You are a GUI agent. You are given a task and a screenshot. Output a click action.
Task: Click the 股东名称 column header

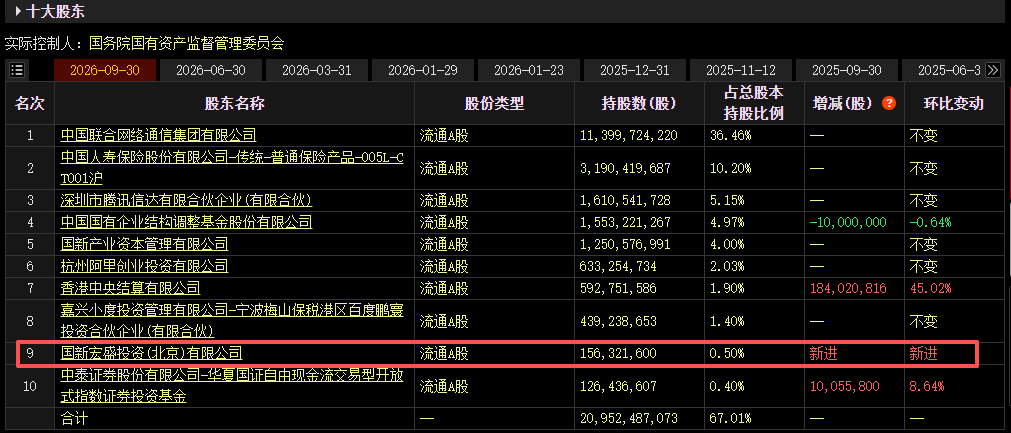tap(235, 103)
